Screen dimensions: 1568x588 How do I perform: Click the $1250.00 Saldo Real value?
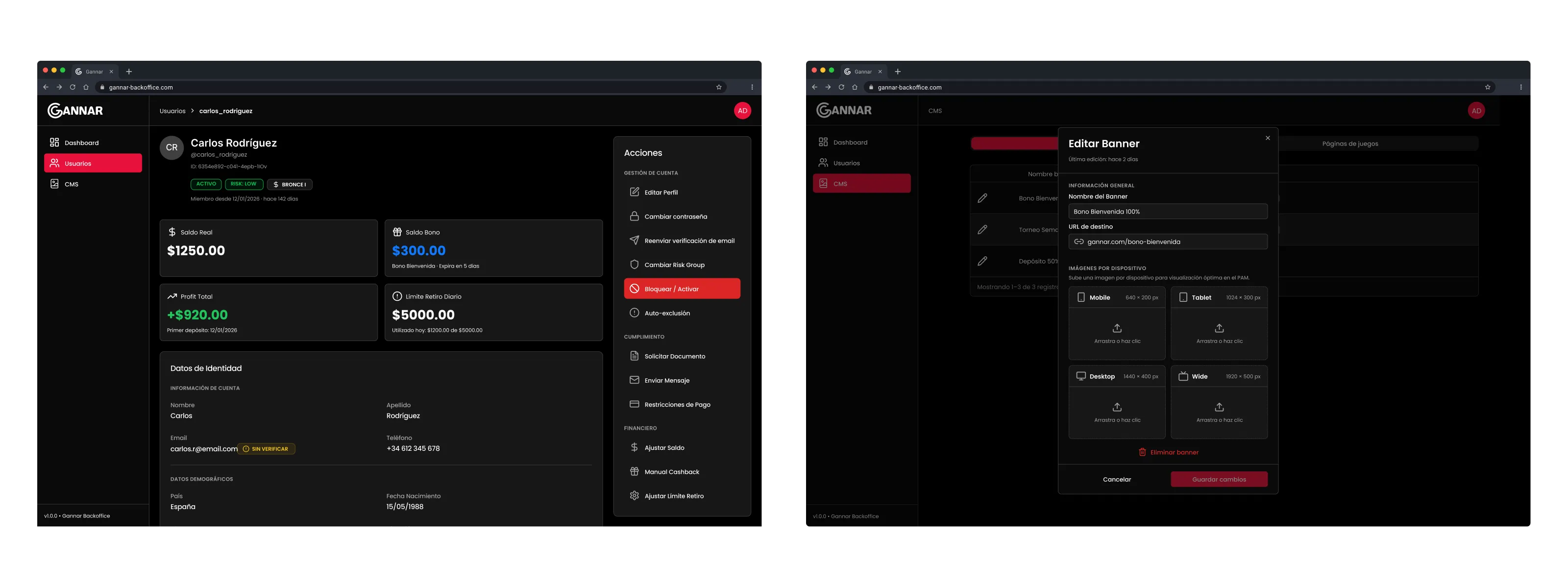(196, 251)
